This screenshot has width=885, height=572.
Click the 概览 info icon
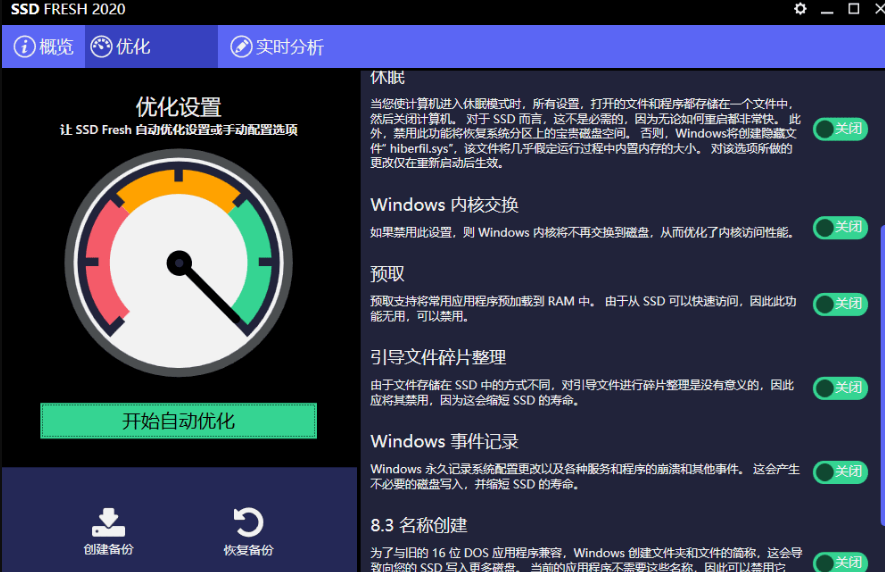click(x=24, y=47)
